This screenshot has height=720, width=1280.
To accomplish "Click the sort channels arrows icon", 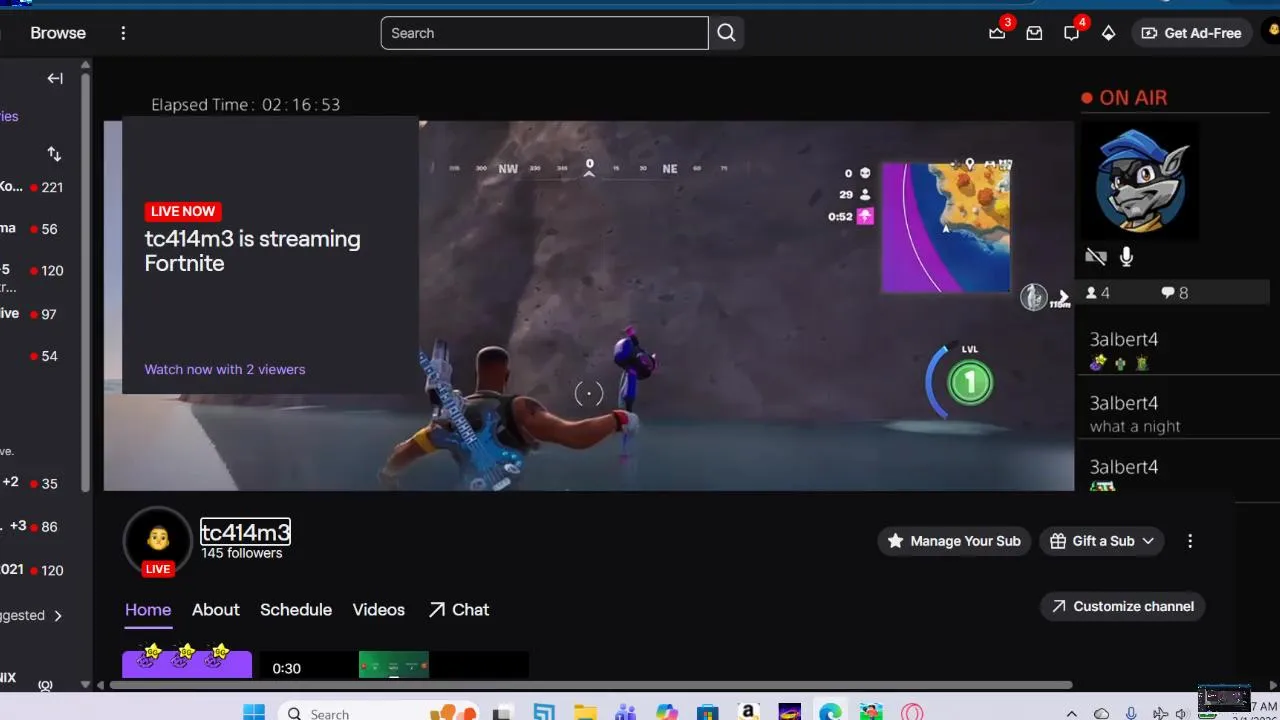I will coord(54,154).
